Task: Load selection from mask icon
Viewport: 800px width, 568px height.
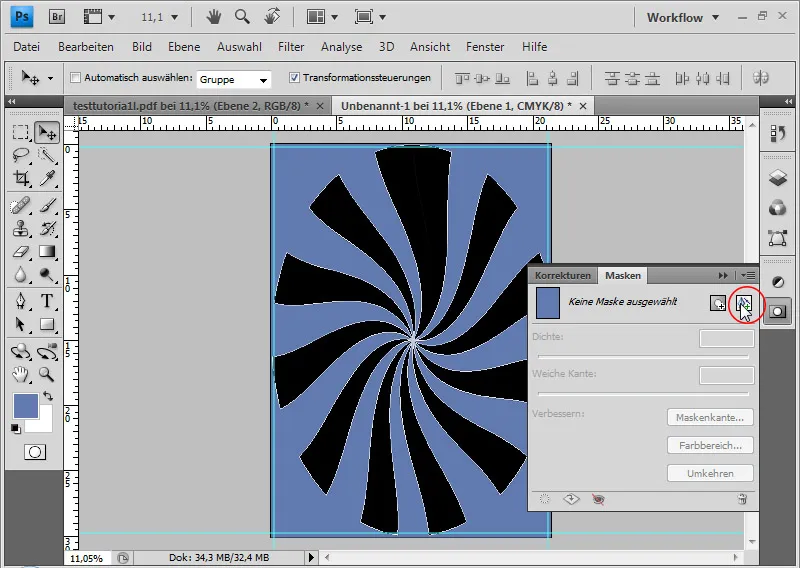Action: coord(544,499)
